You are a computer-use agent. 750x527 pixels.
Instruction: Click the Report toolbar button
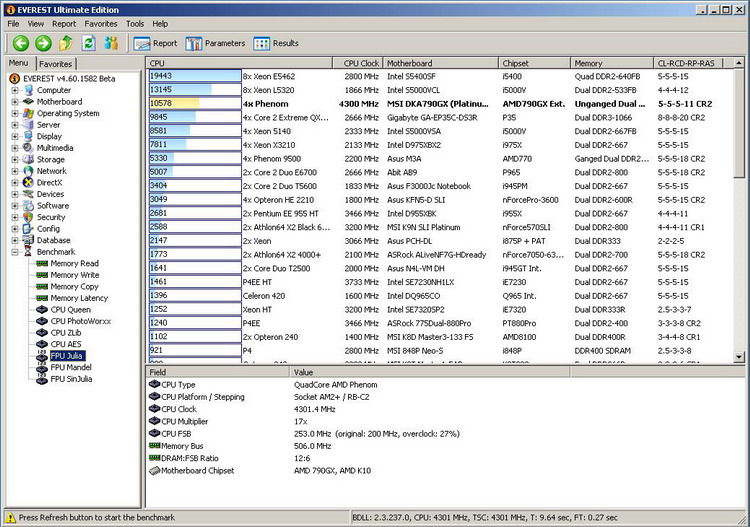155,43
